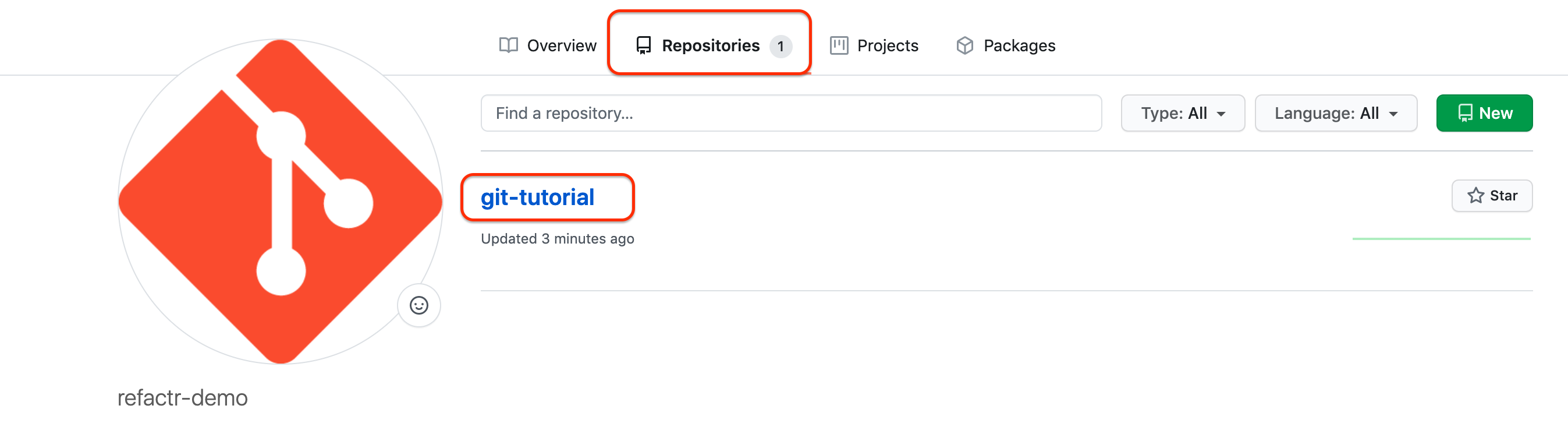
Task: Click the star icon for git-tutorial
Action: pos(1475,196)
